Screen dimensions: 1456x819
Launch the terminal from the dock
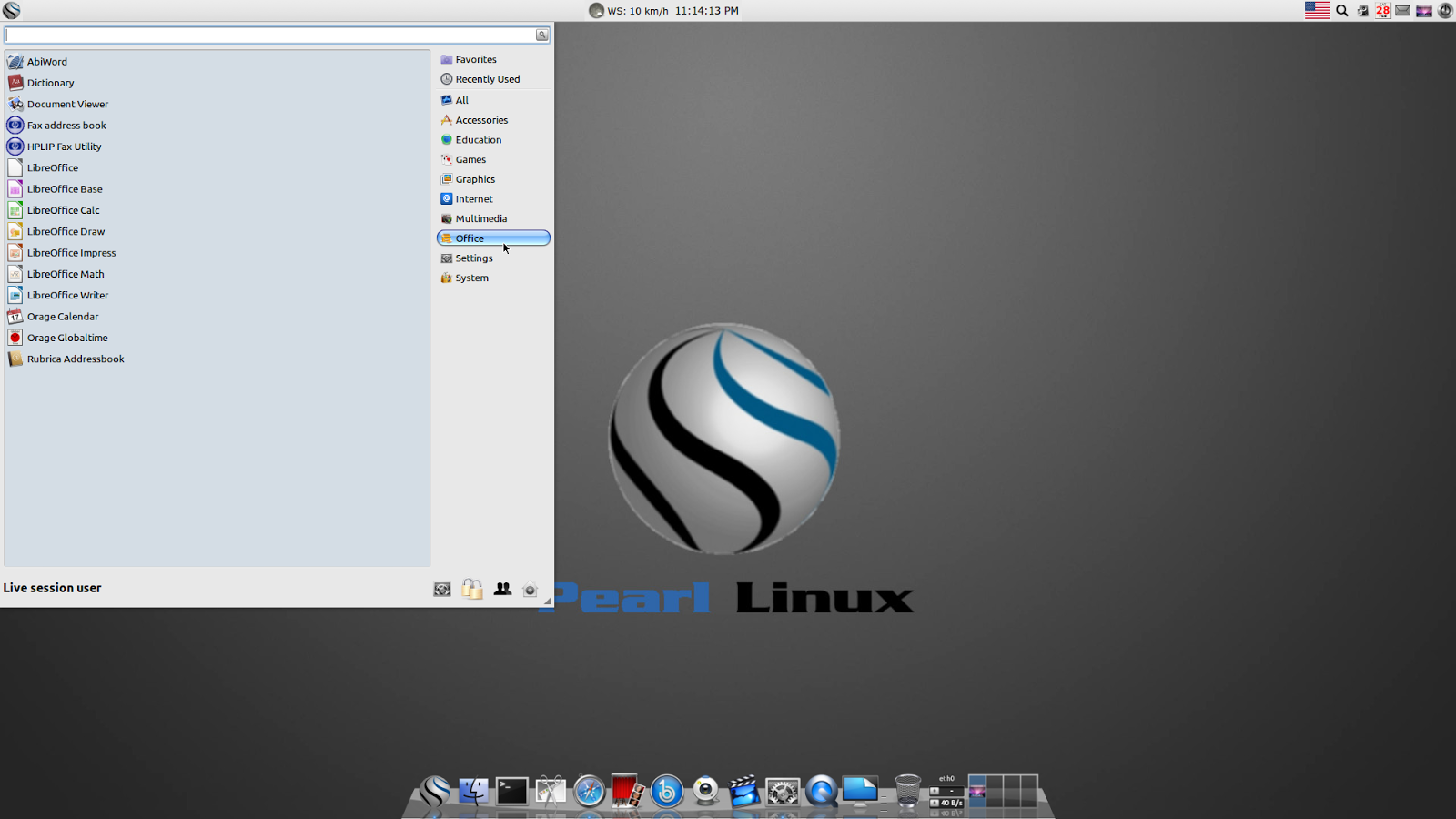pos(511,791)
